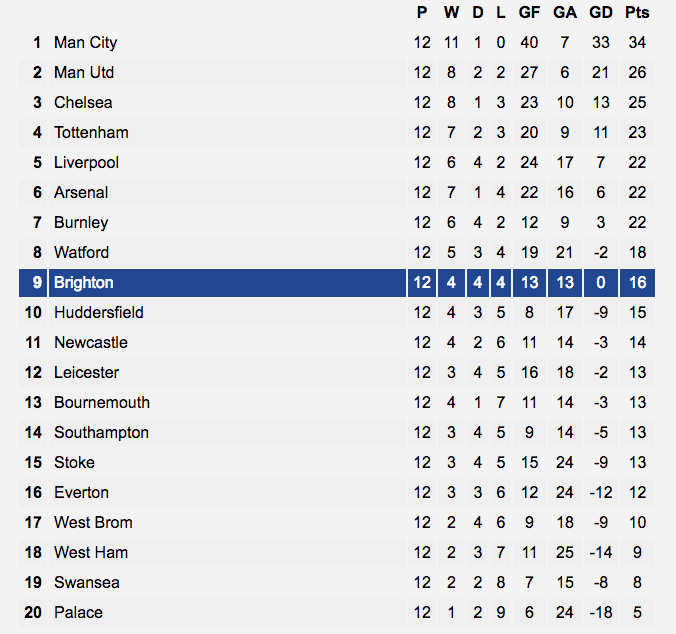Select Man City's 34 points cell
The width and height of the screenshot is (676, 634).
tap(637, 43)
